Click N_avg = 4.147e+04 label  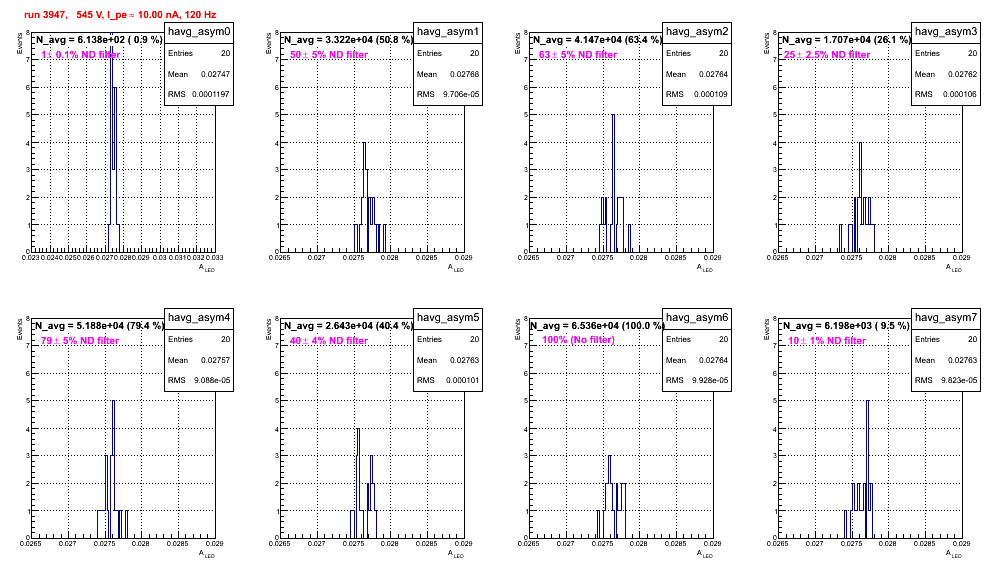tap(596, 39)
